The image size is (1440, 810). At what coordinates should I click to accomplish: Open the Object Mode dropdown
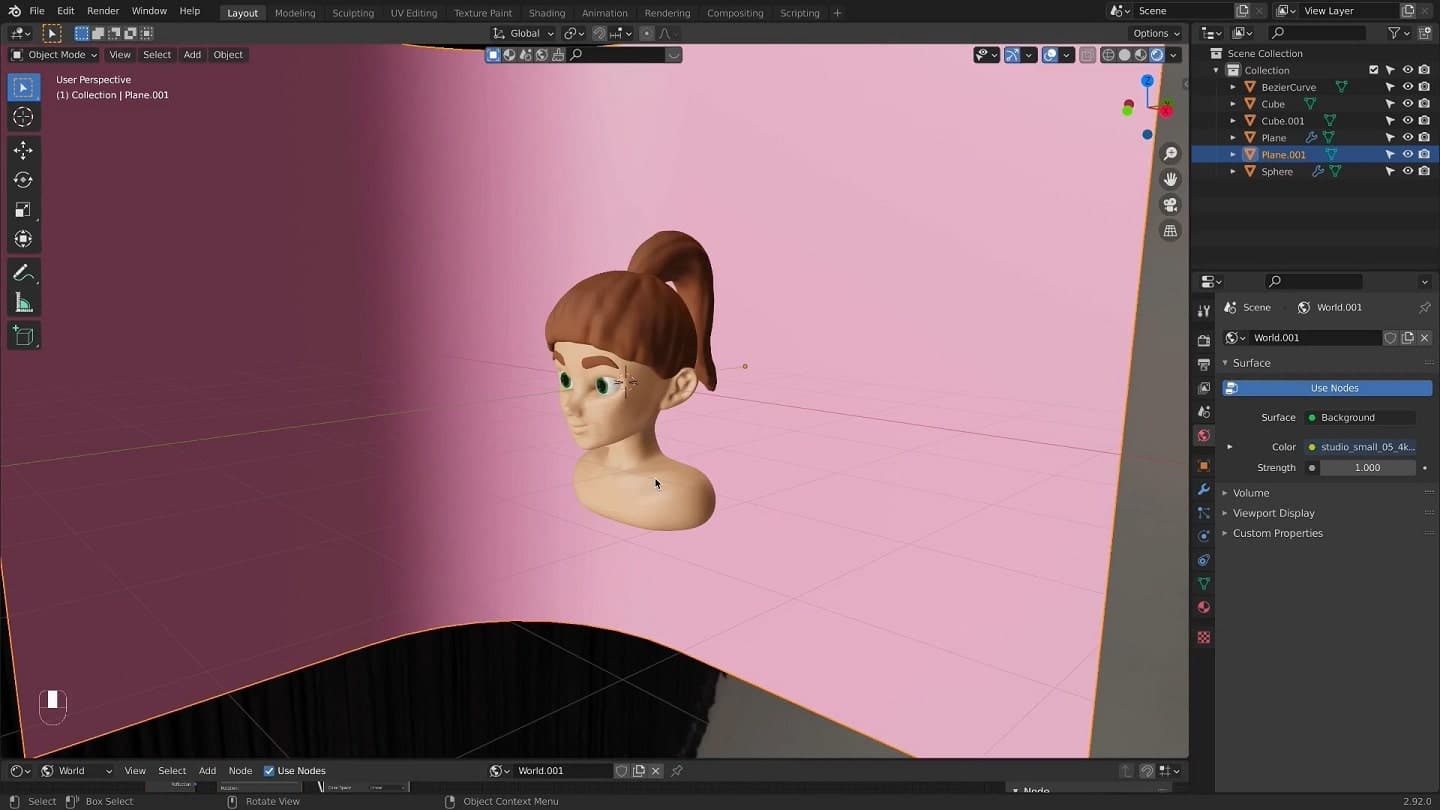[54, 55]
